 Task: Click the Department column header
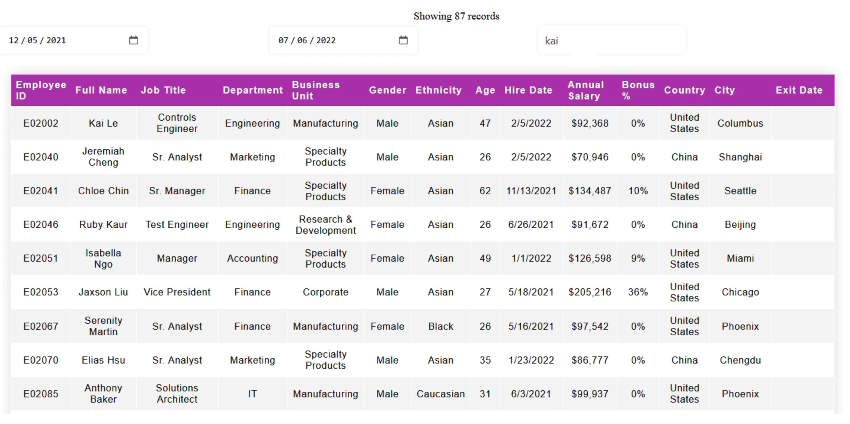coord(253,90)
